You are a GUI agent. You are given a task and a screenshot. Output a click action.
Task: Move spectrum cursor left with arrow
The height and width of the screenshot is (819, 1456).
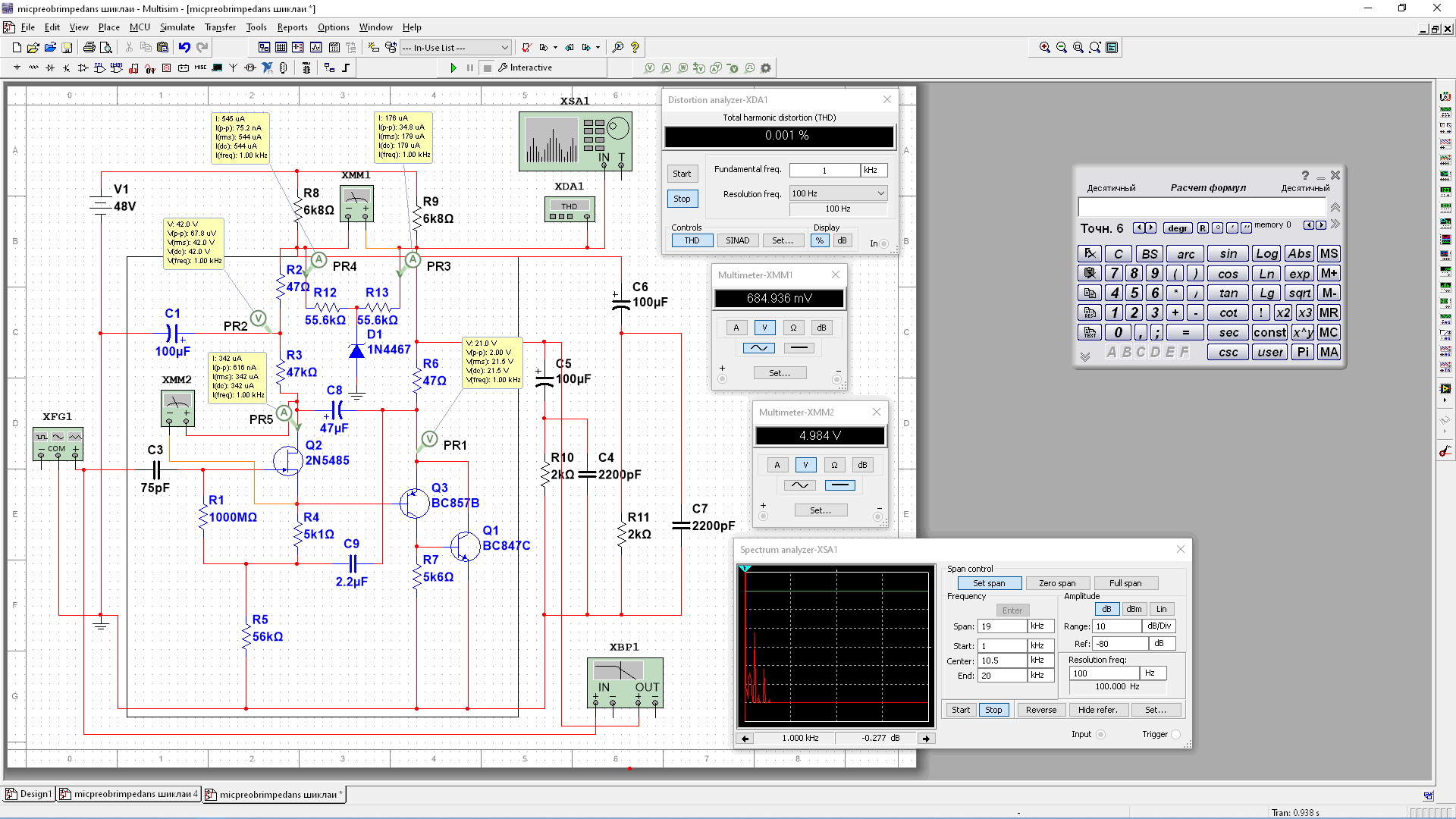745,739
